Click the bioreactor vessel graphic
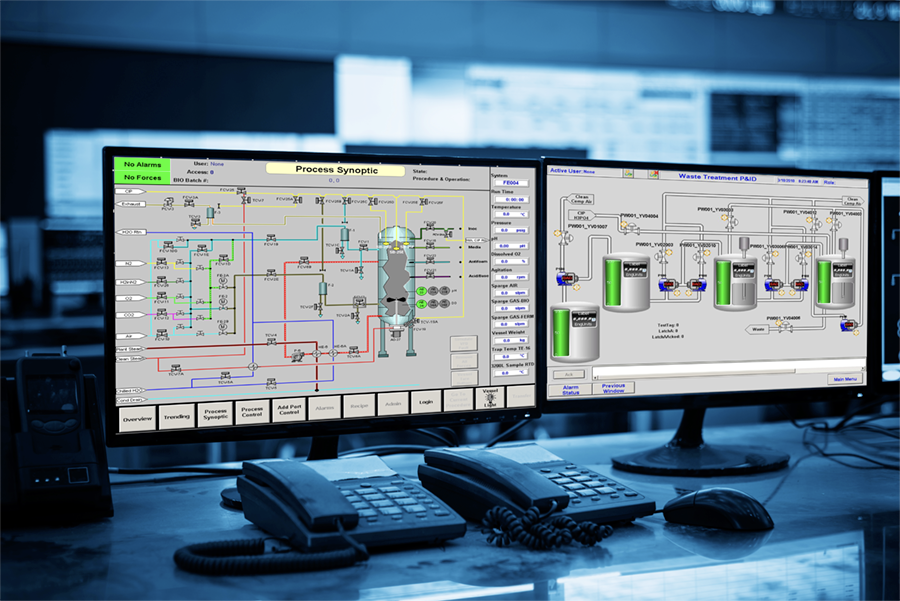The width and height of the screenshot is (900, 601). tap(396, 281)
